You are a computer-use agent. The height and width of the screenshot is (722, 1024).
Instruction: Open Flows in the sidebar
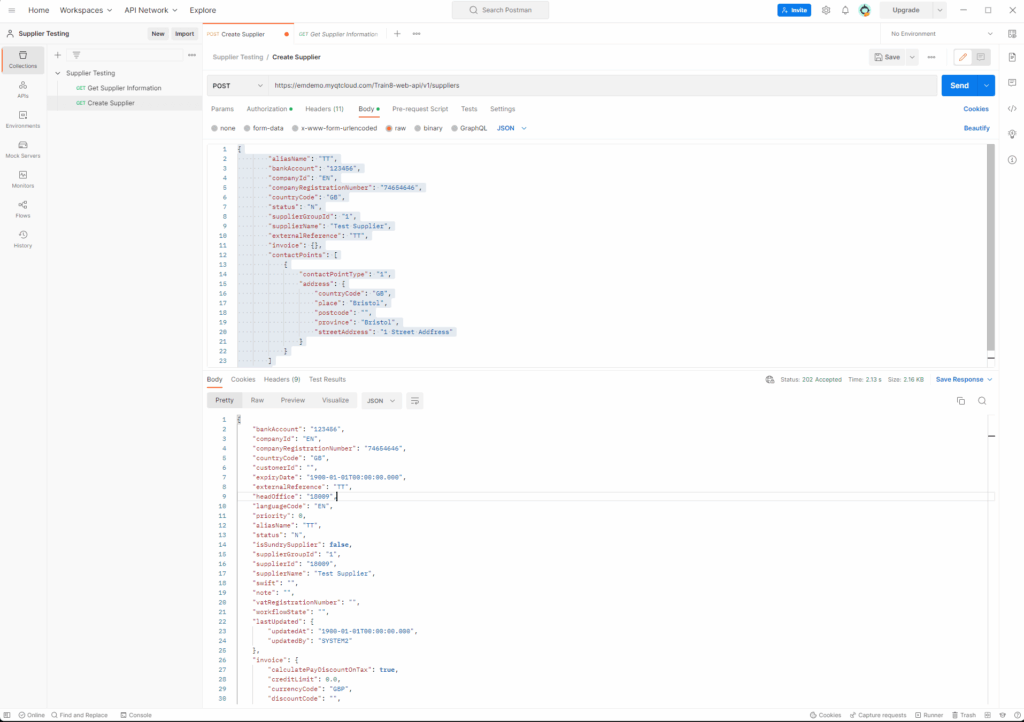[22, 209]
